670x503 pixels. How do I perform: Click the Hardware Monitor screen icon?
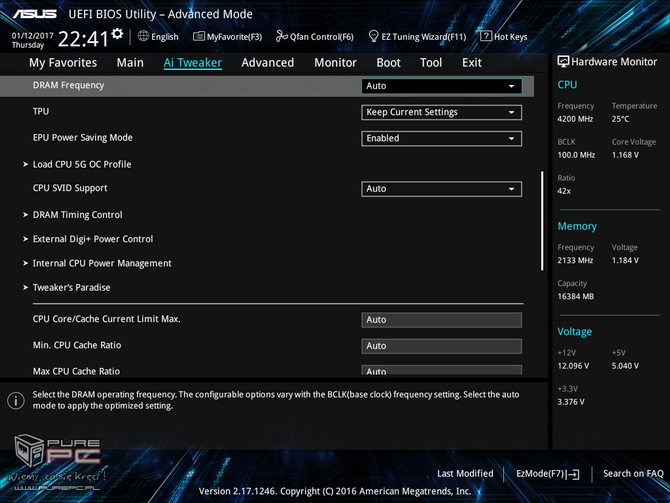pos(563,62)
